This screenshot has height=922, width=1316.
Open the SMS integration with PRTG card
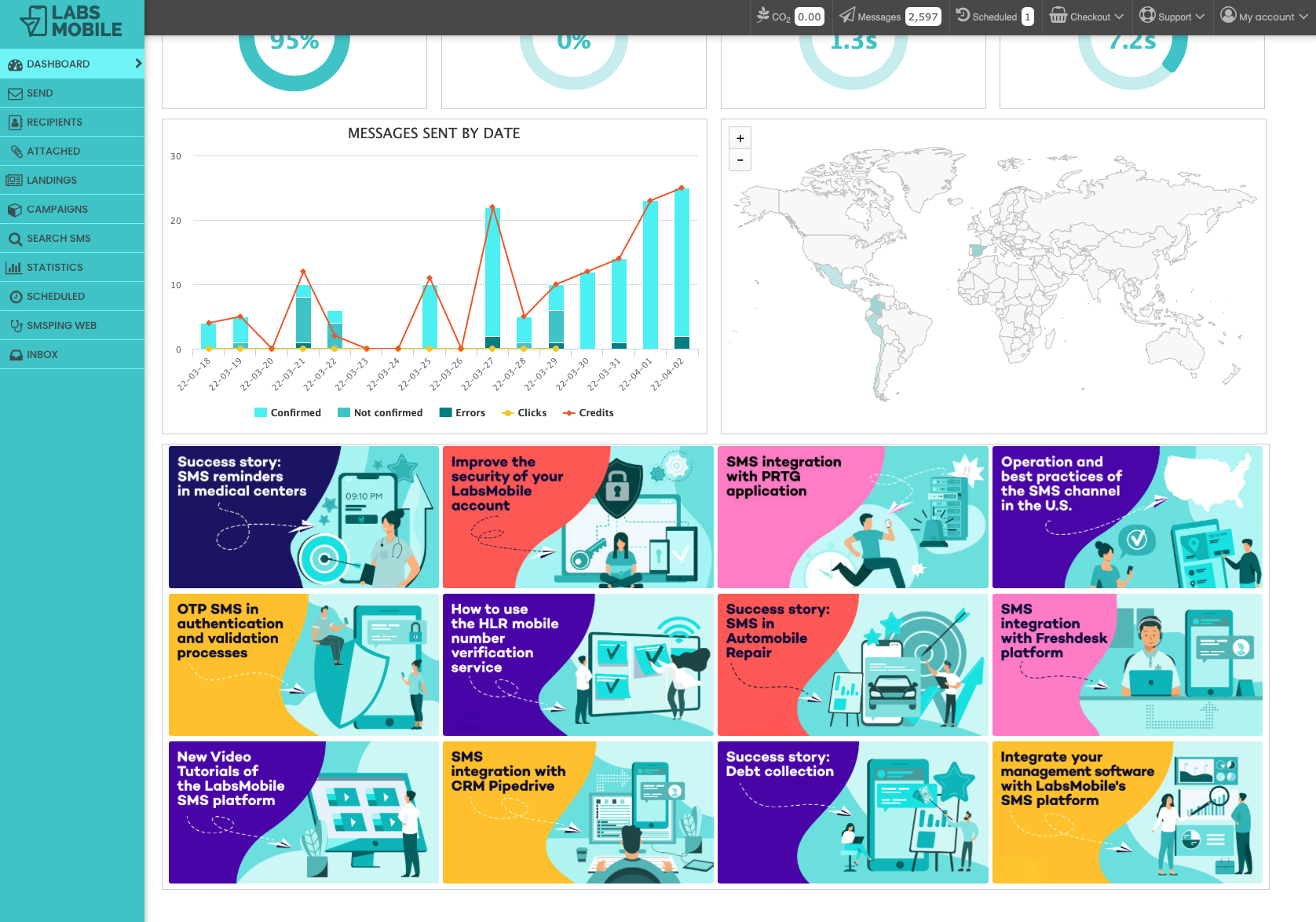[x=853, y=517]
